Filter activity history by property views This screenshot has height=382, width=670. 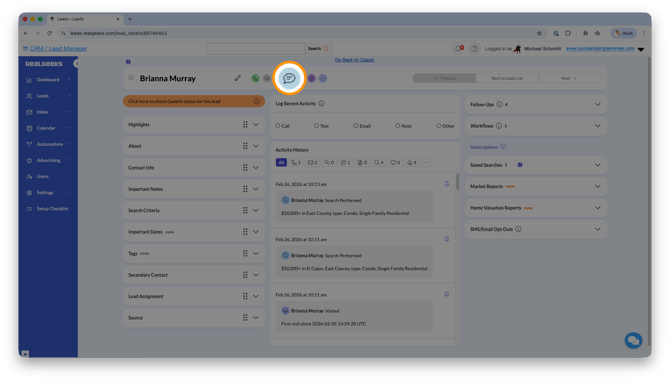[x=412, y=162]
